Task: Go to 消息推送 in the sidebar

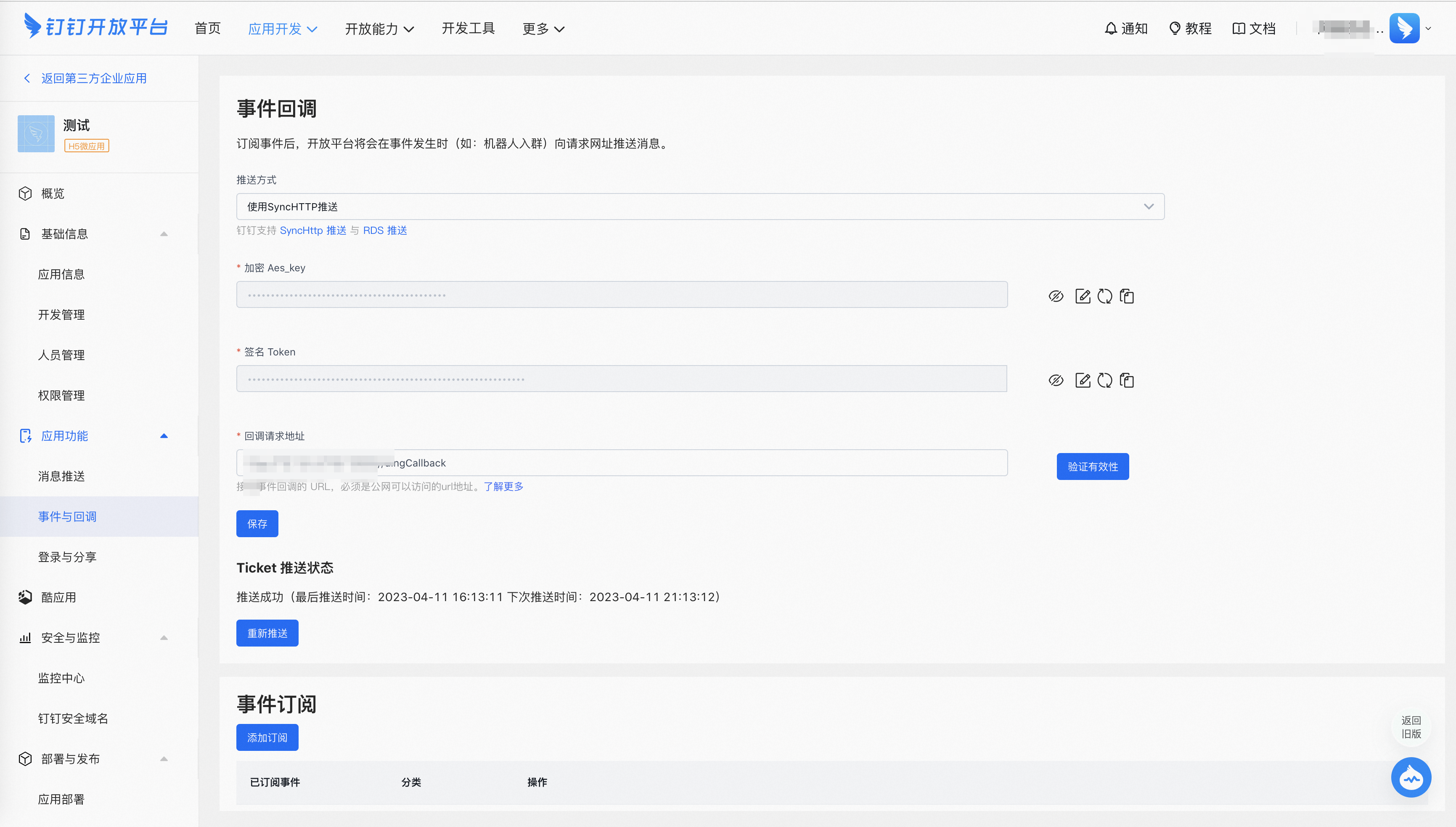Action: pos(61,477)
